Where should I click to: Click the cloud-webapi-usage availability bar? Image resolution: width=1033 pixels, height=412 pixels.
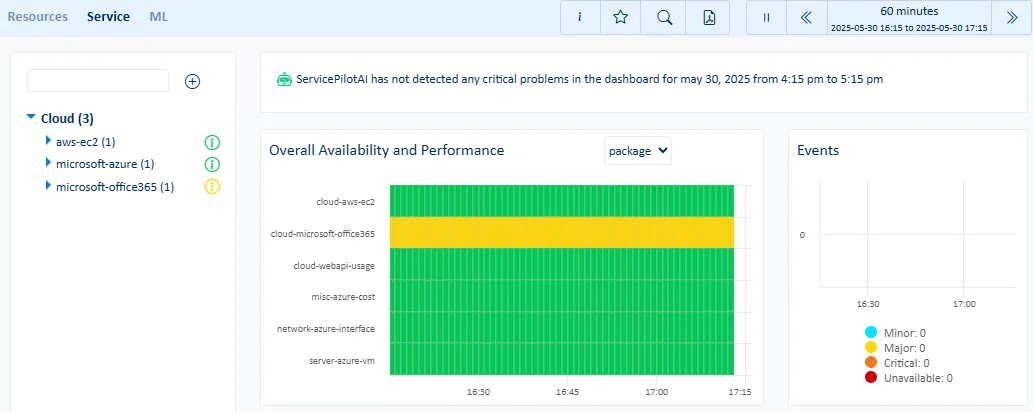point(562,264)
